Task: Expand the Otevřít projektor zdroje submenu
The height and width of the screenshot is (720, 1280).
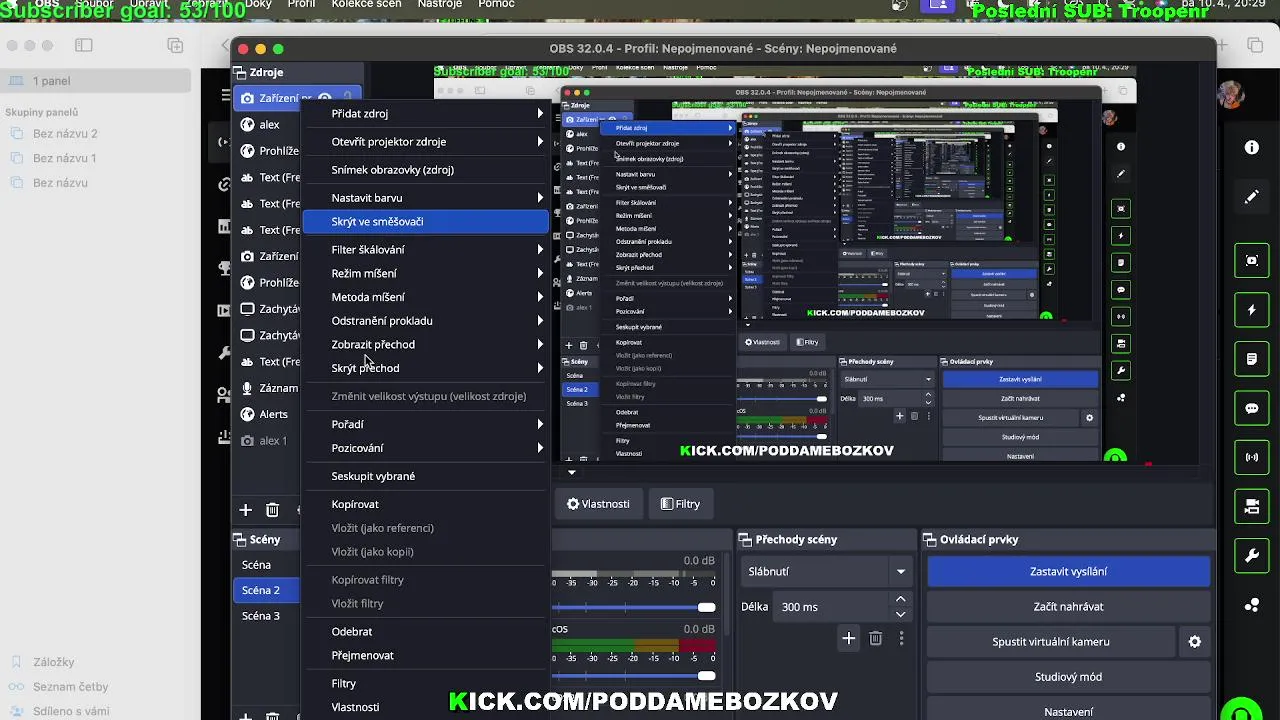Action: 425,141
